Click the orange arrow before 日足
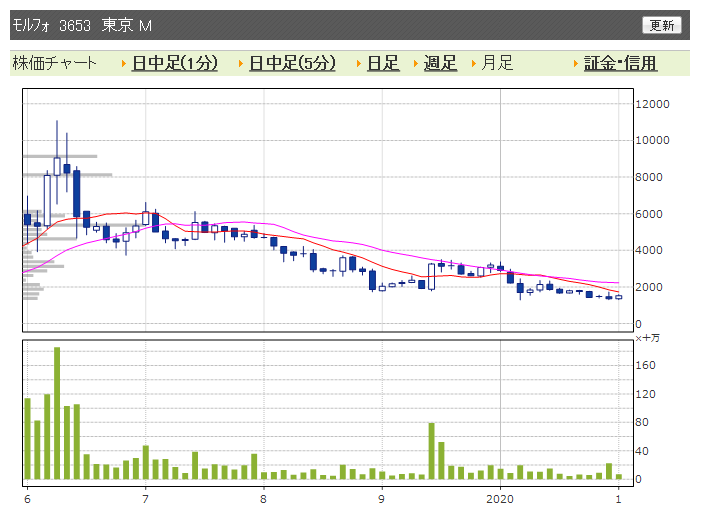Viewport: 702px width, 522px height. tap(359, 64)
